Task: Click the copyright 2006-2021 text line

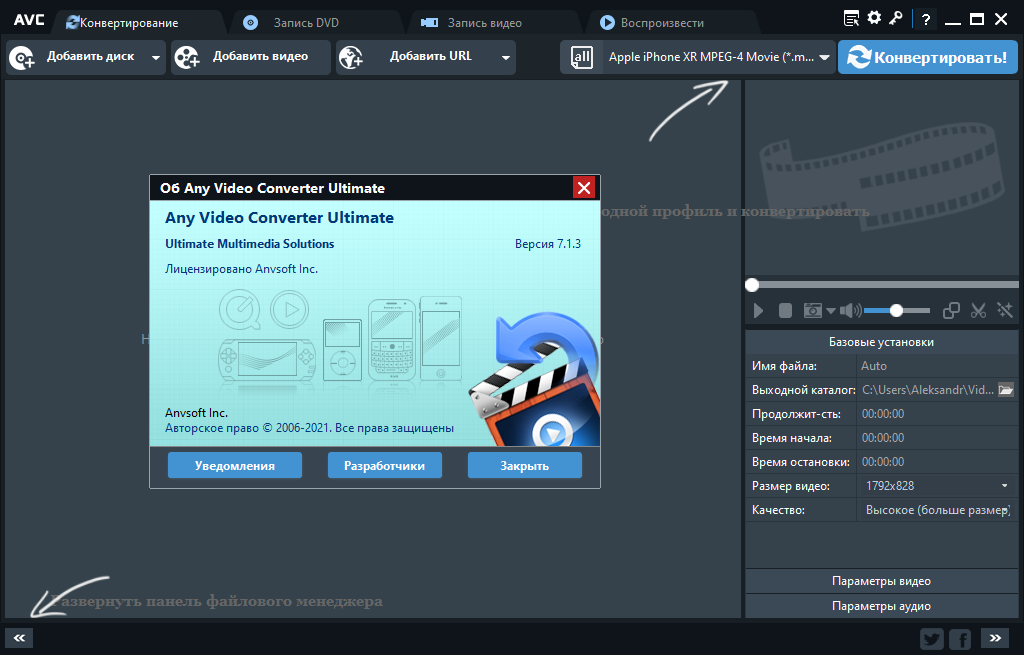Action: pyautogui.click(x=310, y=428)
